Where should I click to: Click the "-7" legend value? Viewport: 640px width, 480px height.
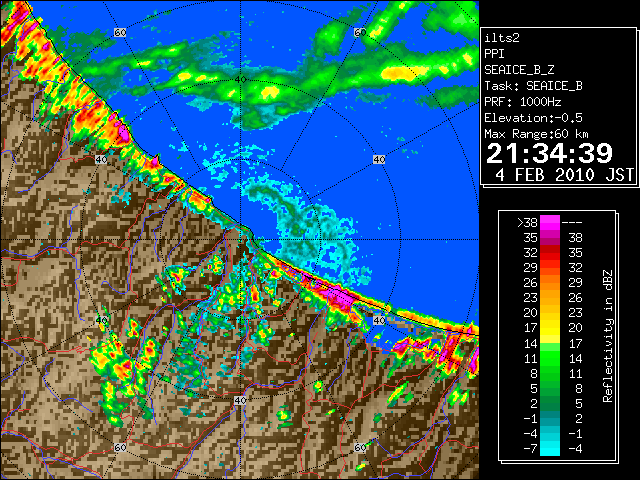click(530, 449)
